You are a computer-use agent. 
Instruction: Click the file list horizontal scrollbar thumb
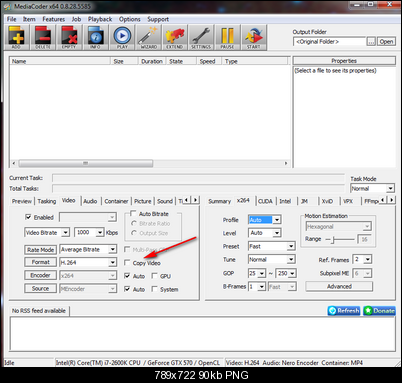86,163
